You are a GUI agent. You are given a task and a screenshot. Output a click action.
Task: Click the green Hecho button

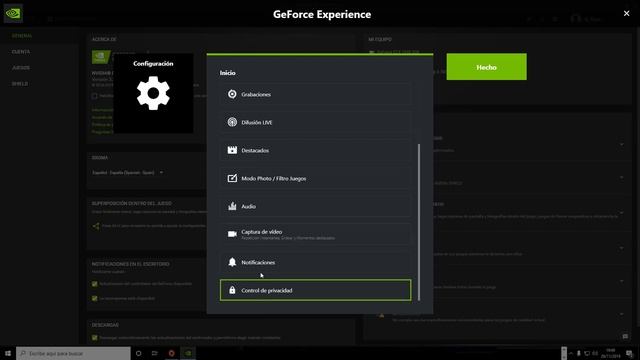(487, 67)
